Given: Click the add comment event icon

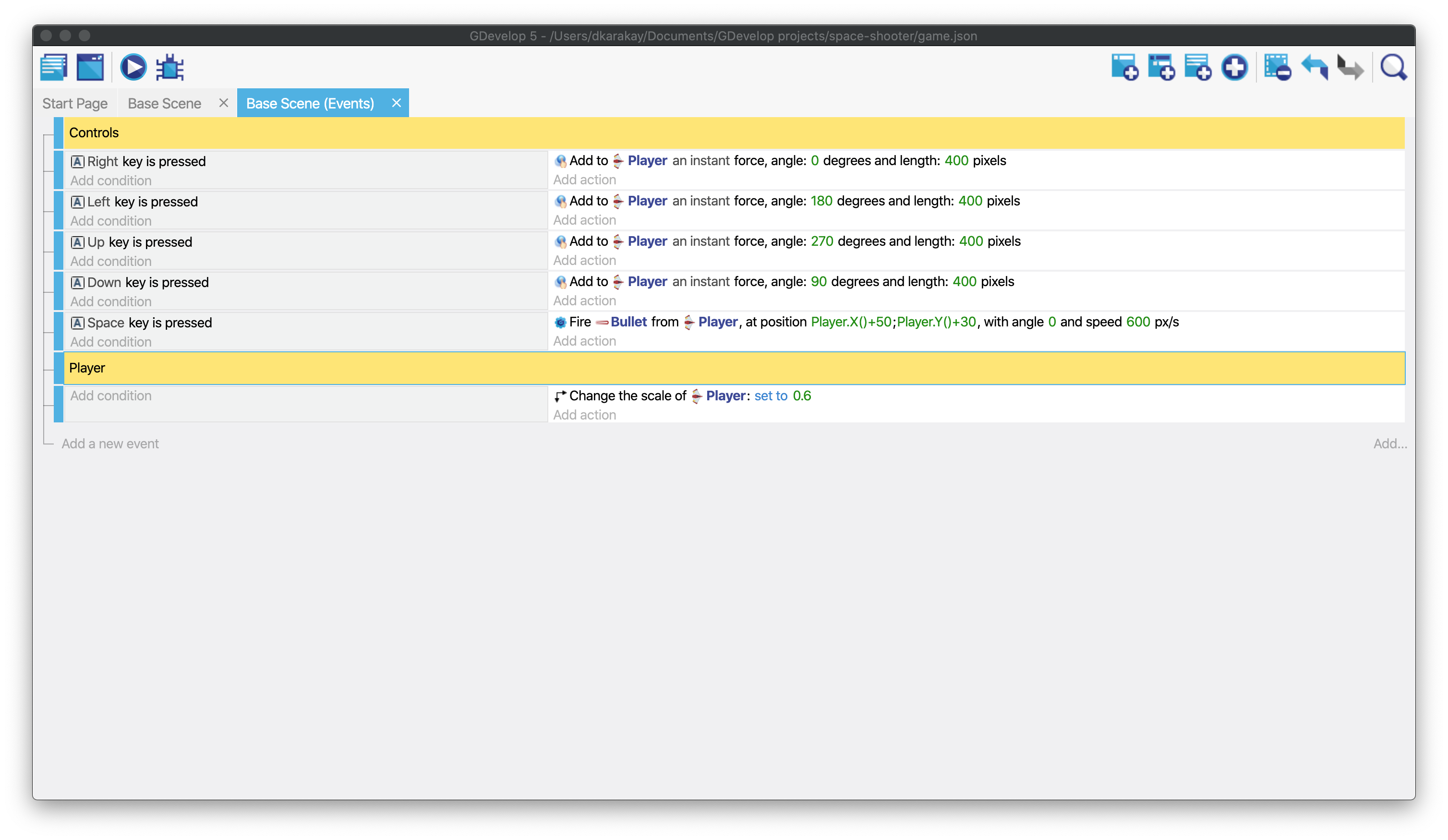Looking at the screenshot, I should pos(1197,68).
